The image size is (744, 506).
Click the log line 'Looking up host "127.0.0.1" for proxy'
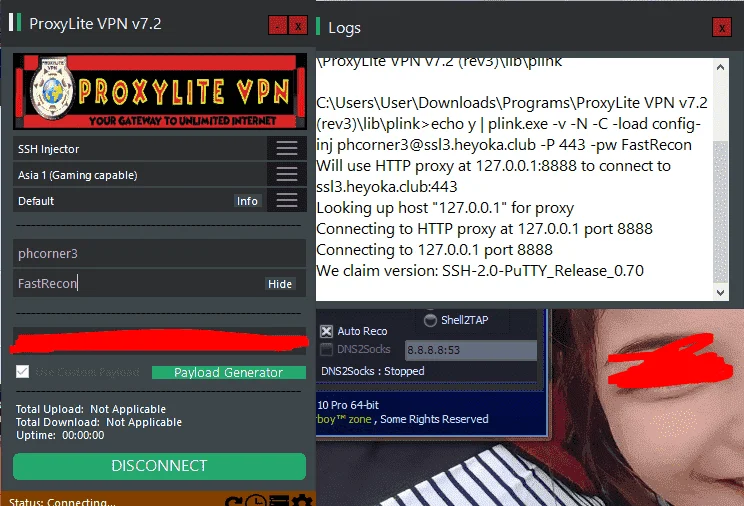point(445,208)
